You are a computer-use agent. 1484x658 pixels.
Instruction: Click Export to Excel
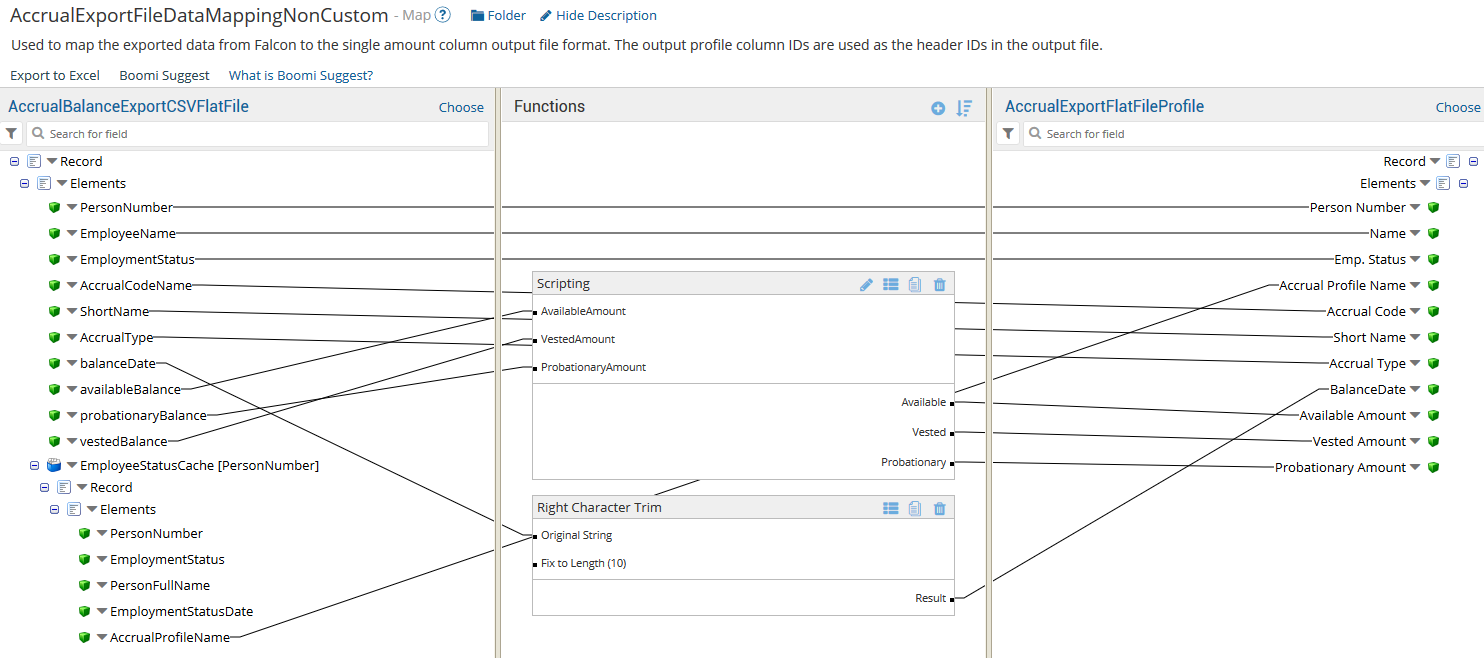click(x=55, y=75)
